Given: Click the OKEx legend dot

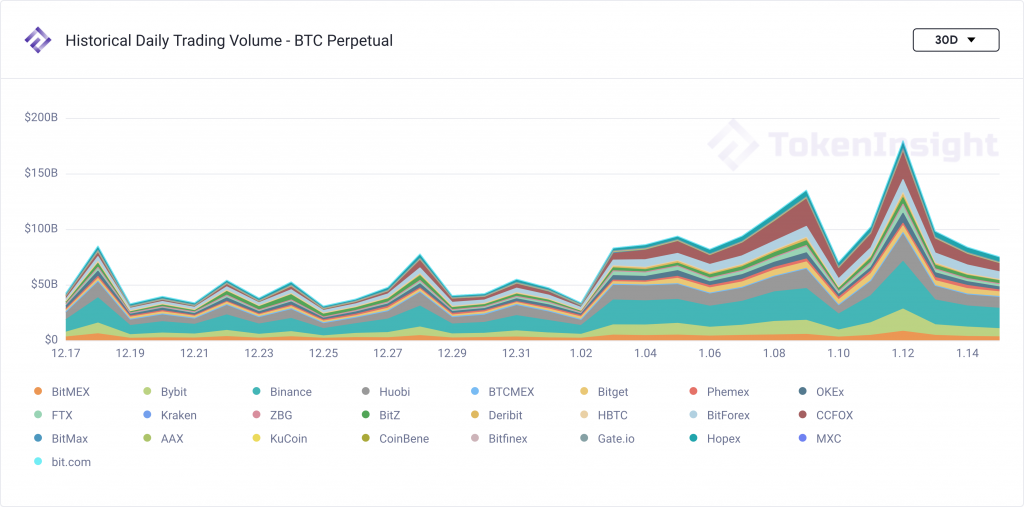Looking at the screenshot, I should click(x=804, y=392).
